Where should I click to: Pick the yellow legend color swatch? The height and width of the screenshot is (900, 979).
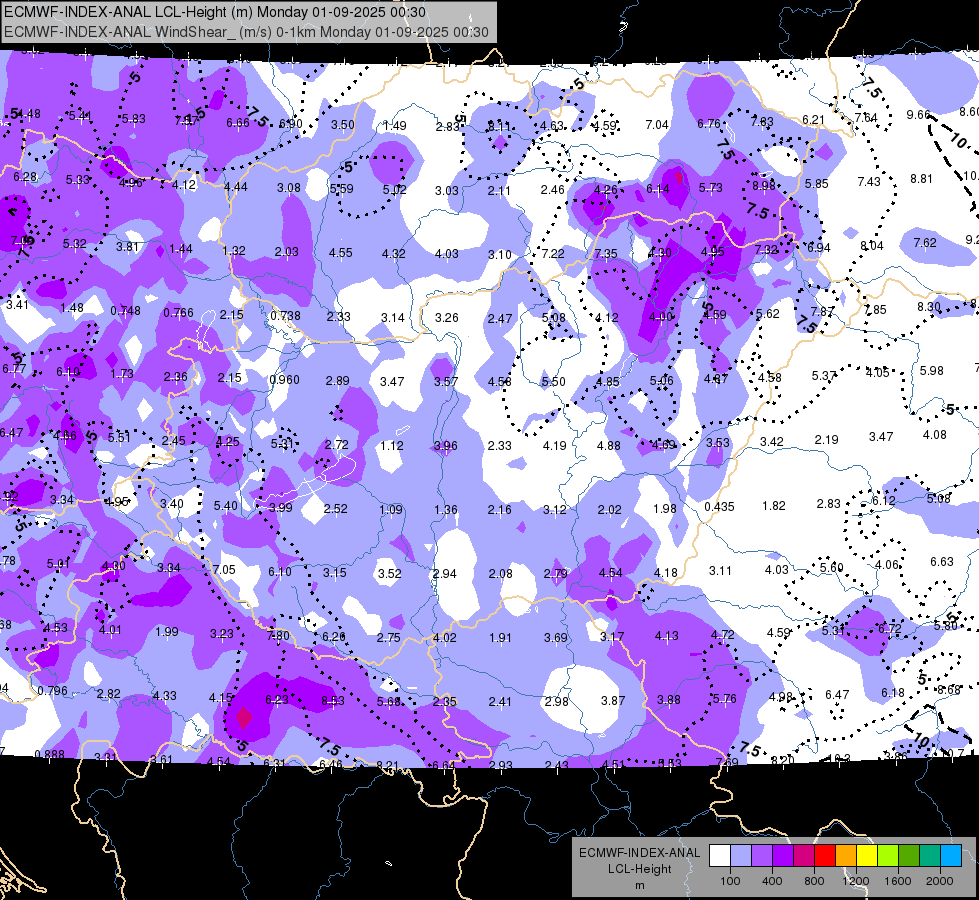(x=867, y=856)
